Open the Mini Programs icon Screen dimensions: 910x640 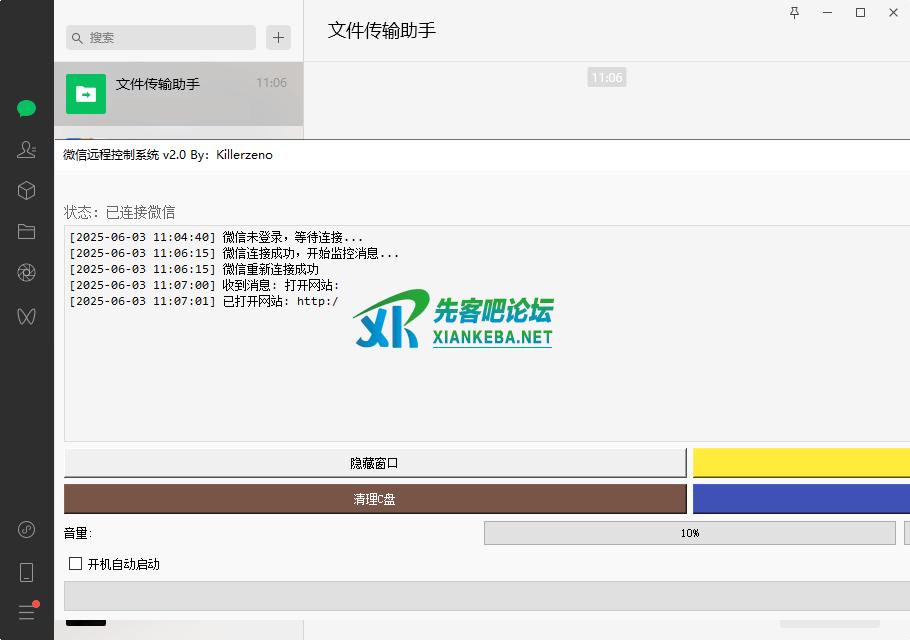click(x=26, y=529)
